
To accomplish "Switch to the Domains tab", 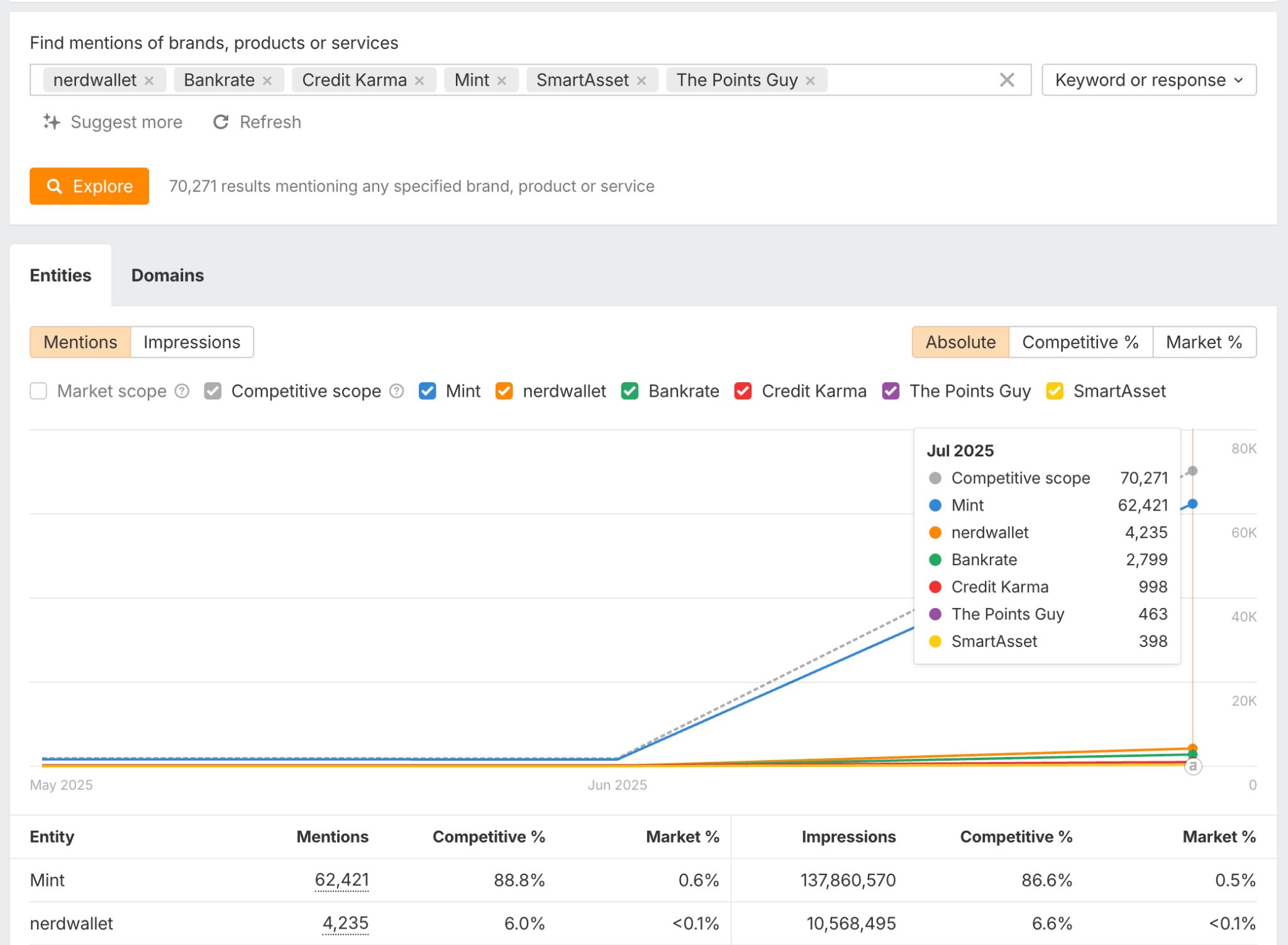I will [x=167, y=275].
